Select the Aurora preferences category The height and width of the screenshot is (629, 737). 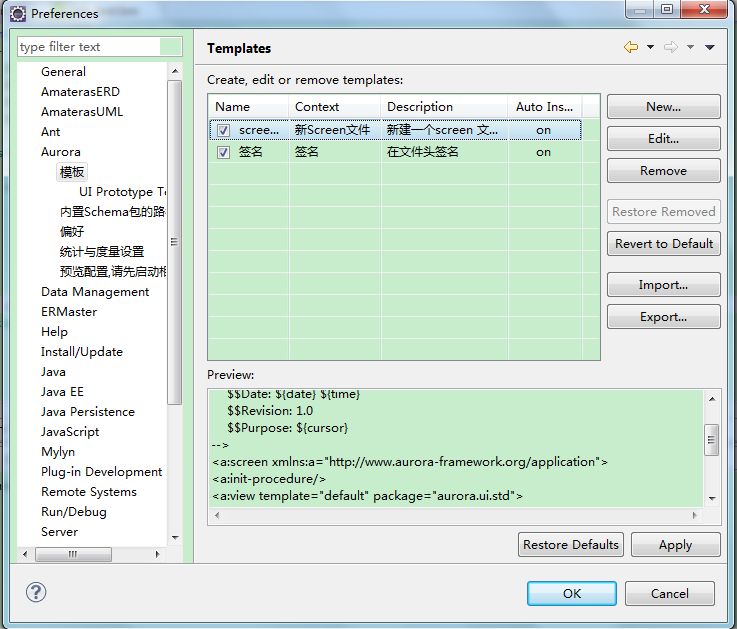[x=60, y=152]
